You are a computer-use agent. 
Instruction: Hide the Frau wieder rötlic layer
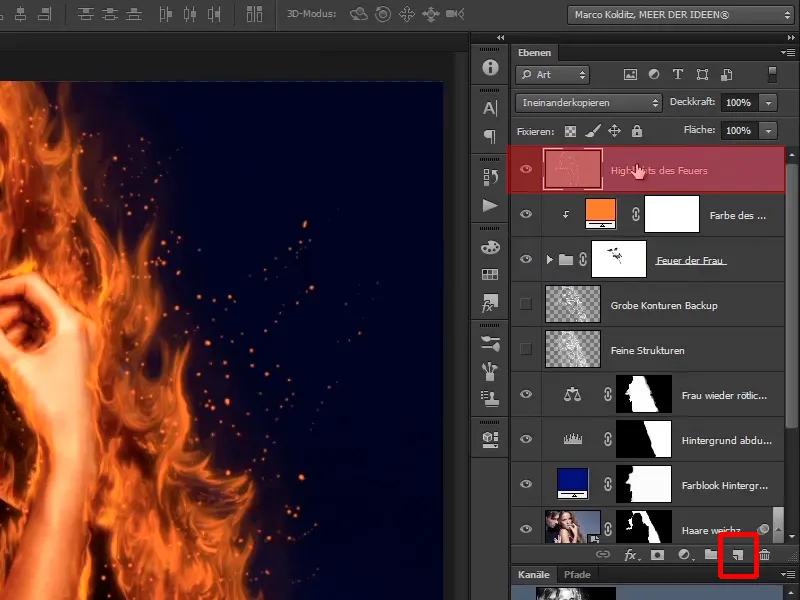pos(526,394)
